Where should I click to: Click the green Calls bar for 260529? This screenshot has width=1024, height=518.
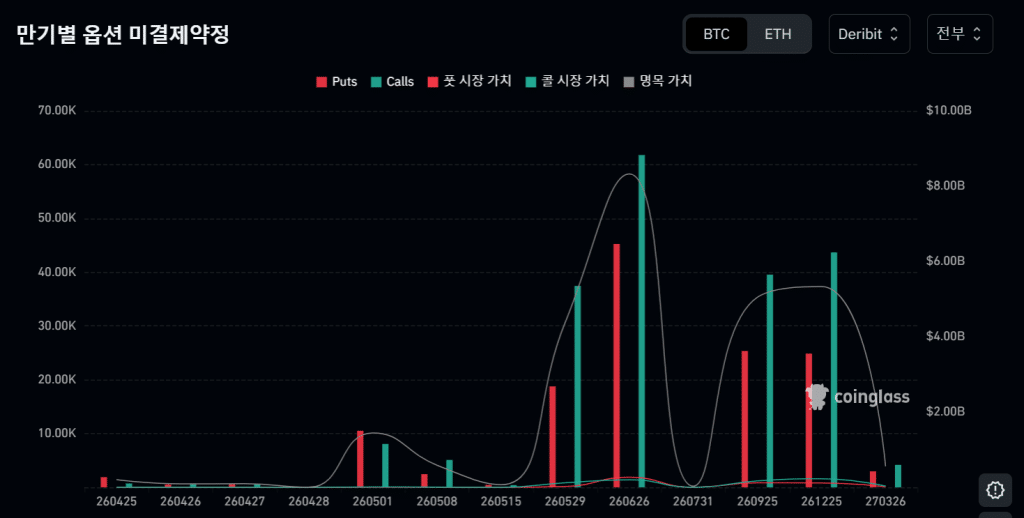tap(578, 387)
